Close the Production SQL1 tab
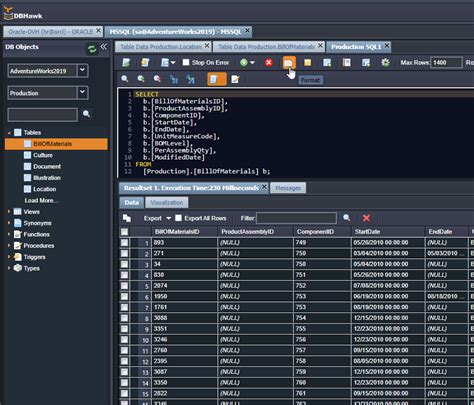 pos(387,46)
